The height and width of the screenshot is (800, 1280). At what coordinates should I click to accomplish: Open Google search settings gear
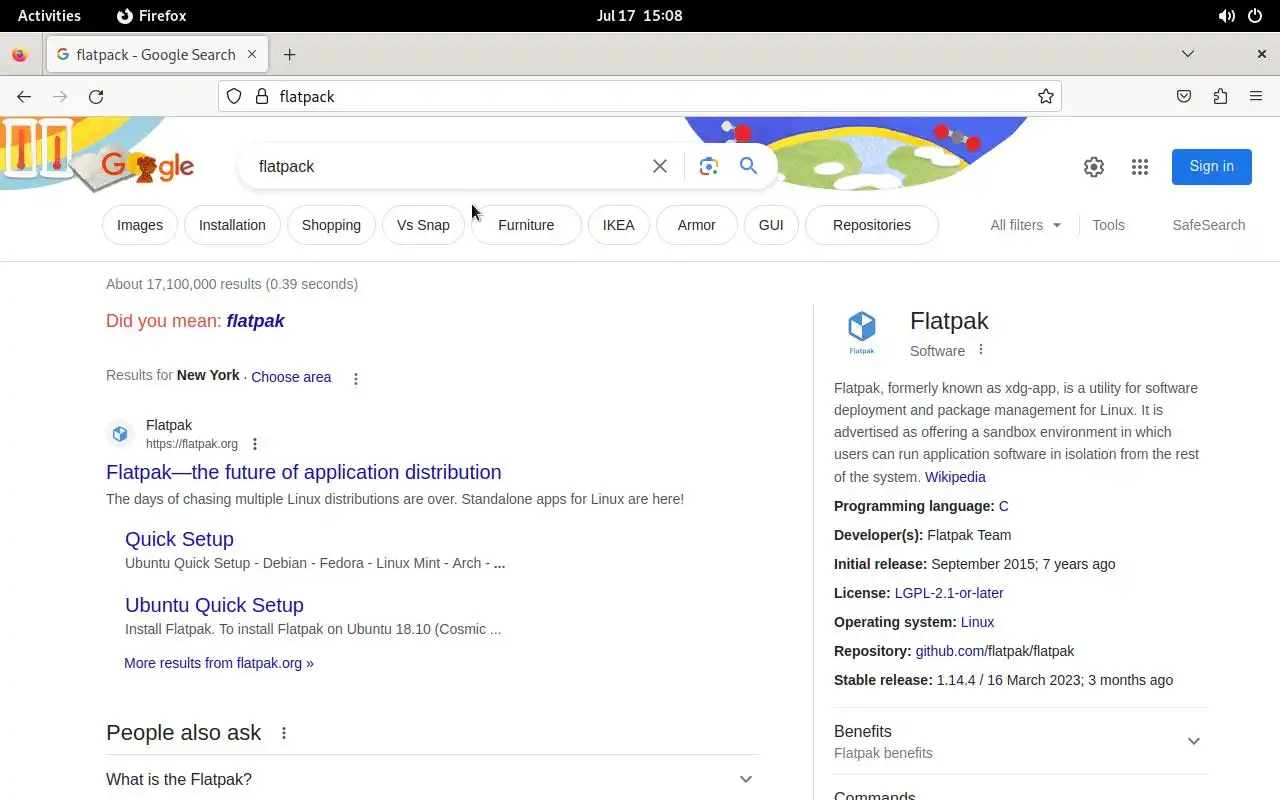tap(1094, 167)
